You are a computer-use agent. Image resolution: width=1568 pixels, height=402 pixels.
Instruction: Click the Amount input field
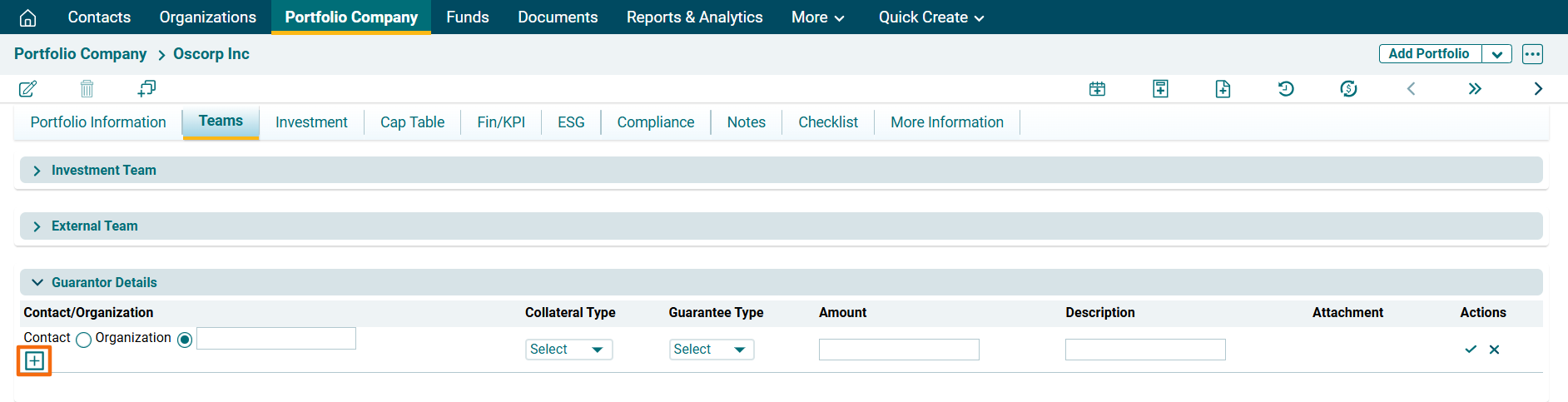click(898, 350)
